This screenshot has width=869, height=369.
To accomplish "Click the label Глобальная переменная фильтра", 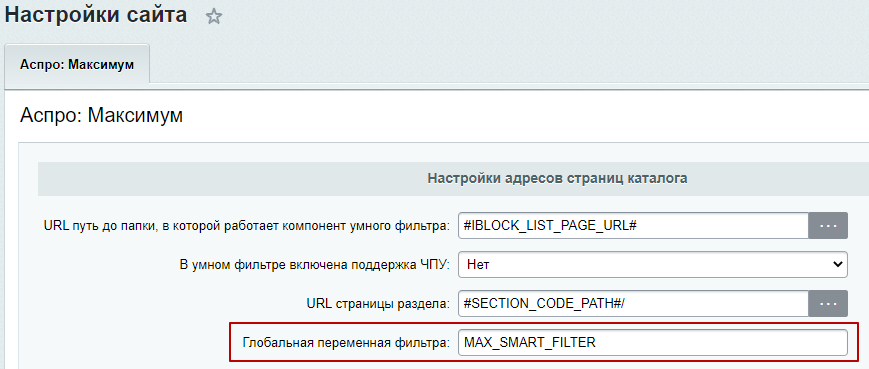I will point(346,343).
